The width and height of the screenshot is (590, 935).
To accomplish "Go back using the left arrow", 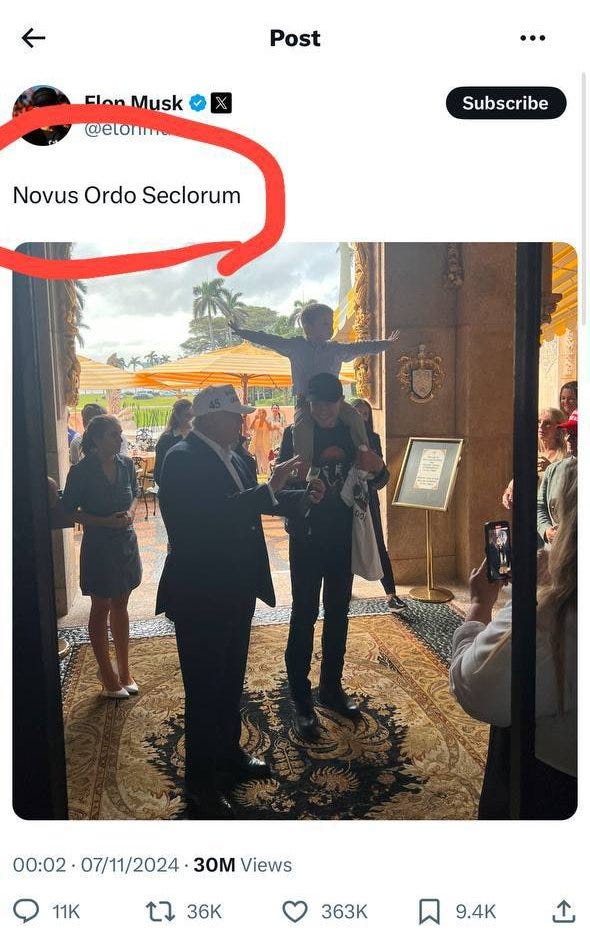I will tap(33, 38).
